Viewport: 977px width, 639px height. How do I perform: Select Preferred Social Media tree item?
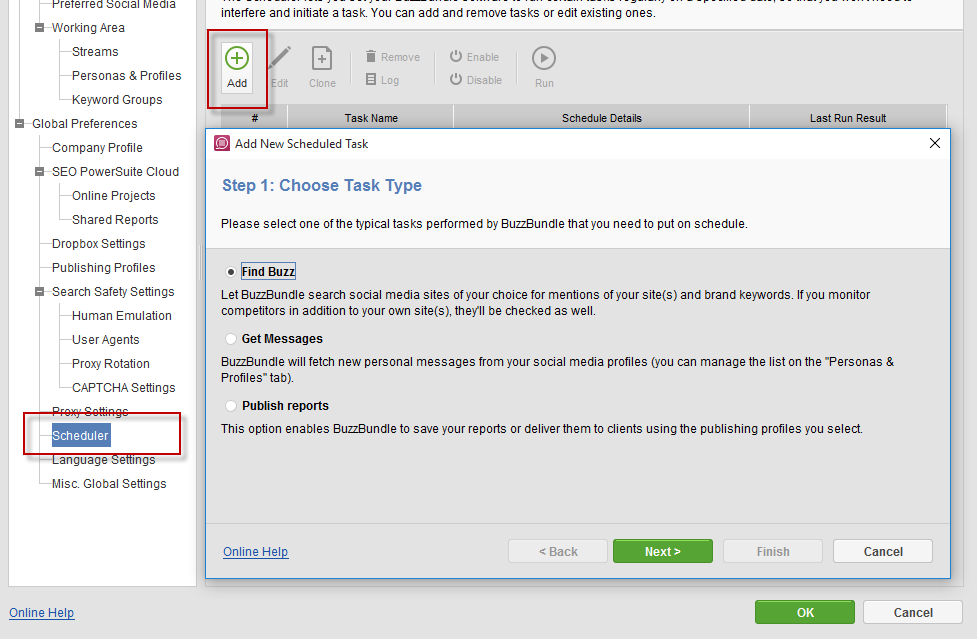tap(113, 4)
